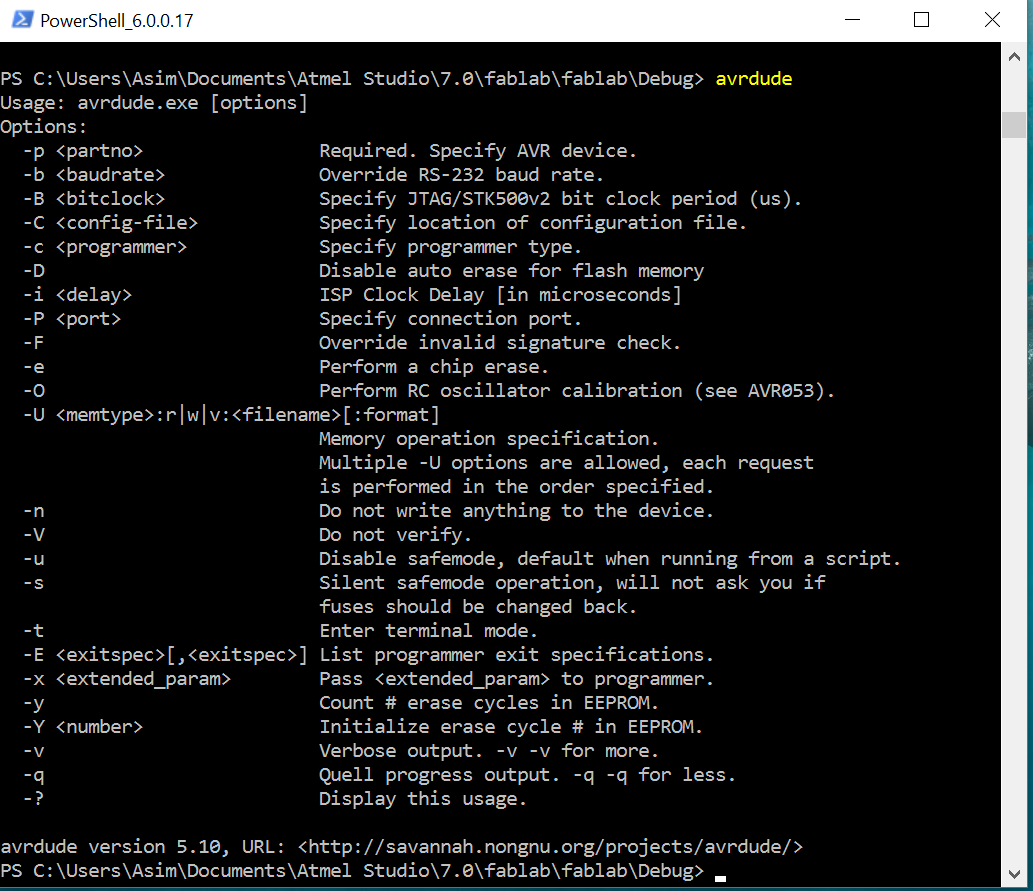Screen dimensions: 1033x891
Task: Click the scrollbar up arrow
Action: [x=1014, y=57]
